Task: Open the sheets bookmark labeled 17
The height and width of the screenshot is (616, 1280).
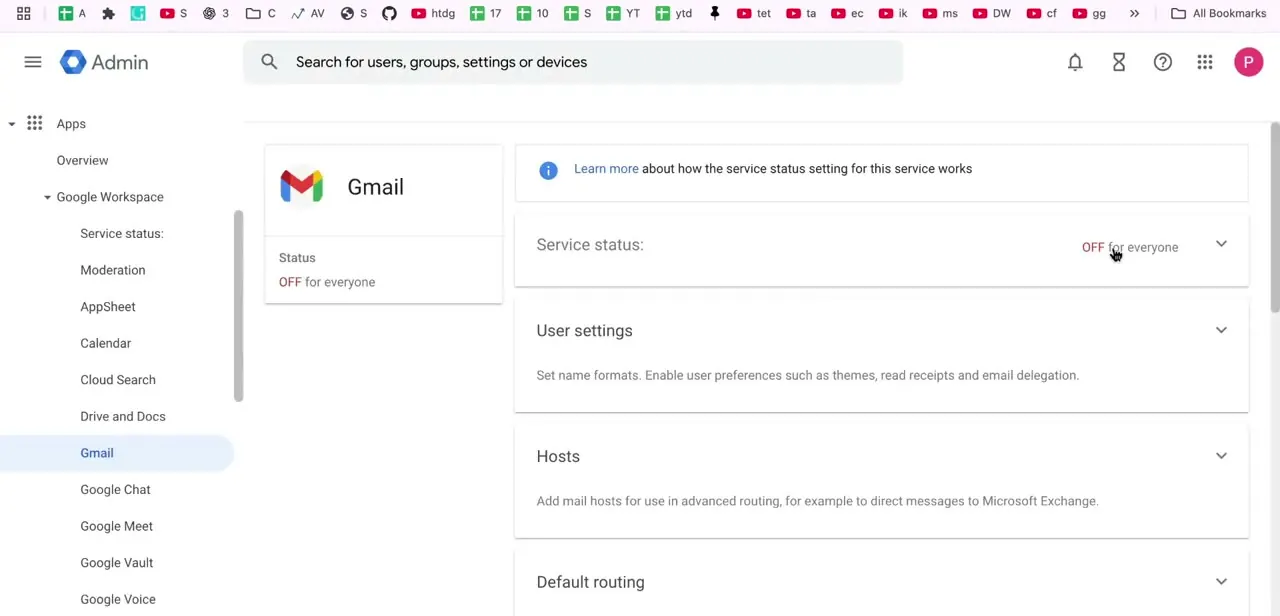Action: point(485,13)
